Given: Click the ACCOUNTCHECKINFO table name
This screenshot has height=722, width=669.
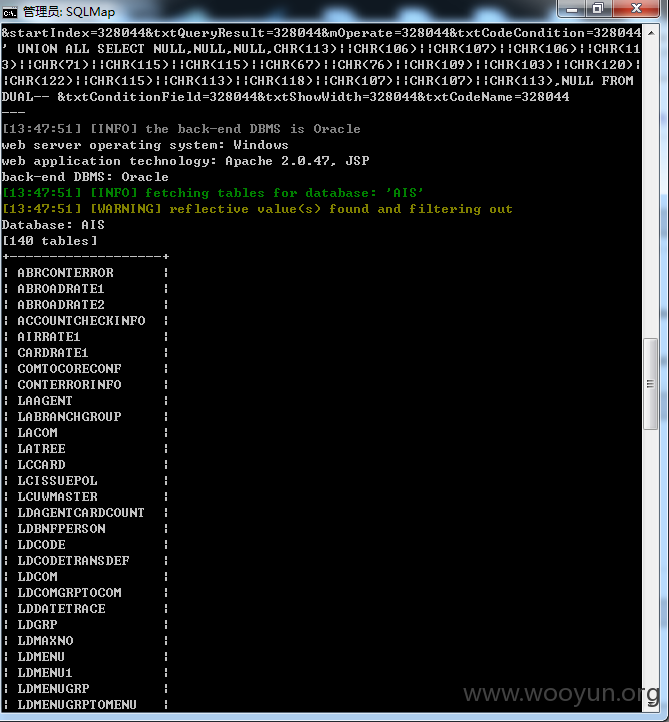Looking at the screenshot, I should [x=81, y=320].
